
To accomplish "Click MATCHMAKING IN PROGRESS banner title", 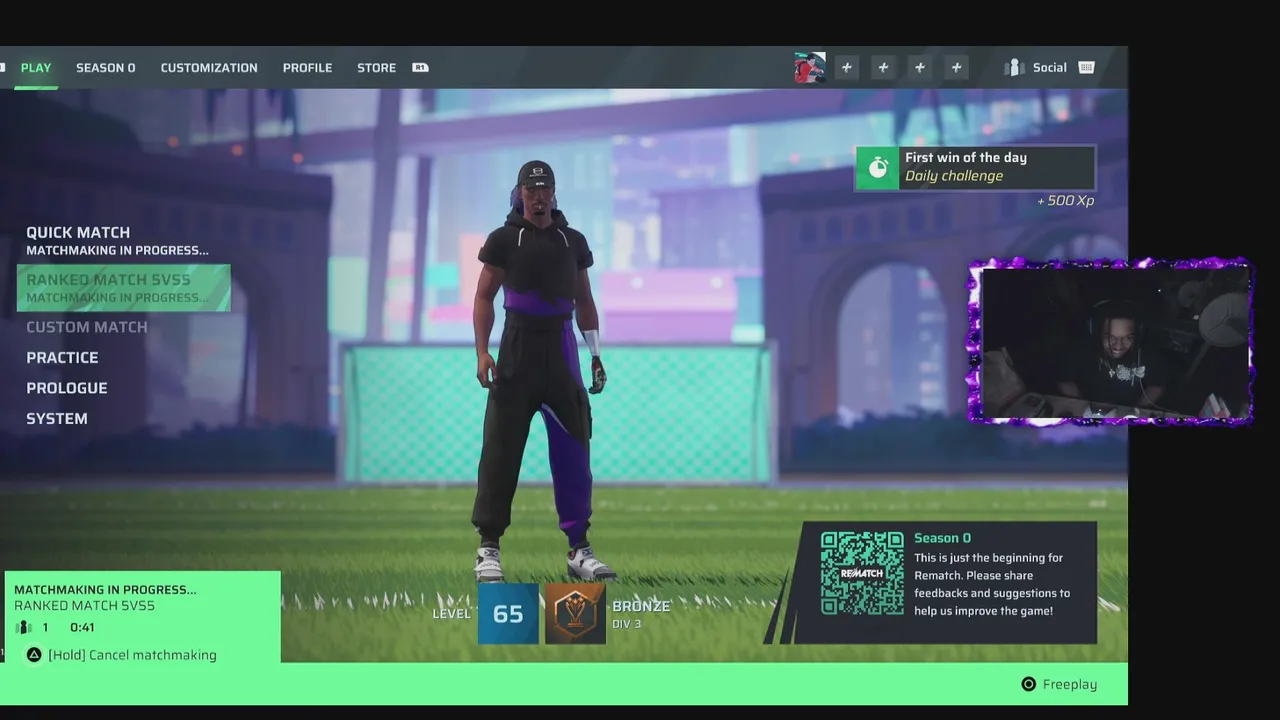I will (105, 590).
